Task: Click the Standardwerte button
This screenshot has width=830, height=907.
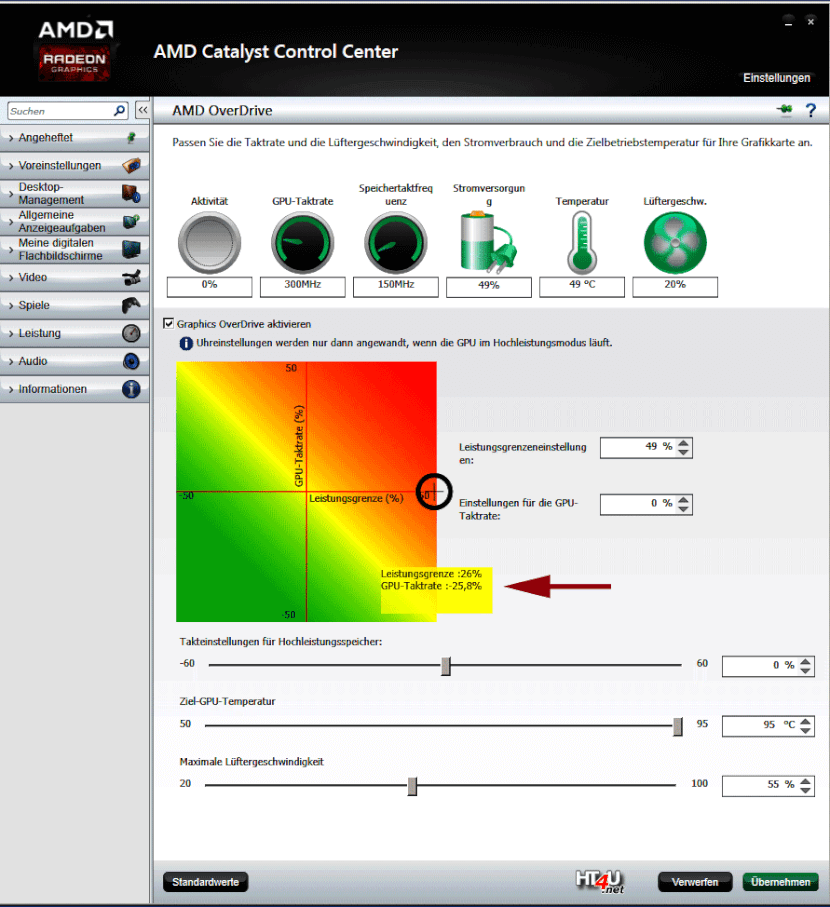Action: pyautogui.click(x=205, y=882)
